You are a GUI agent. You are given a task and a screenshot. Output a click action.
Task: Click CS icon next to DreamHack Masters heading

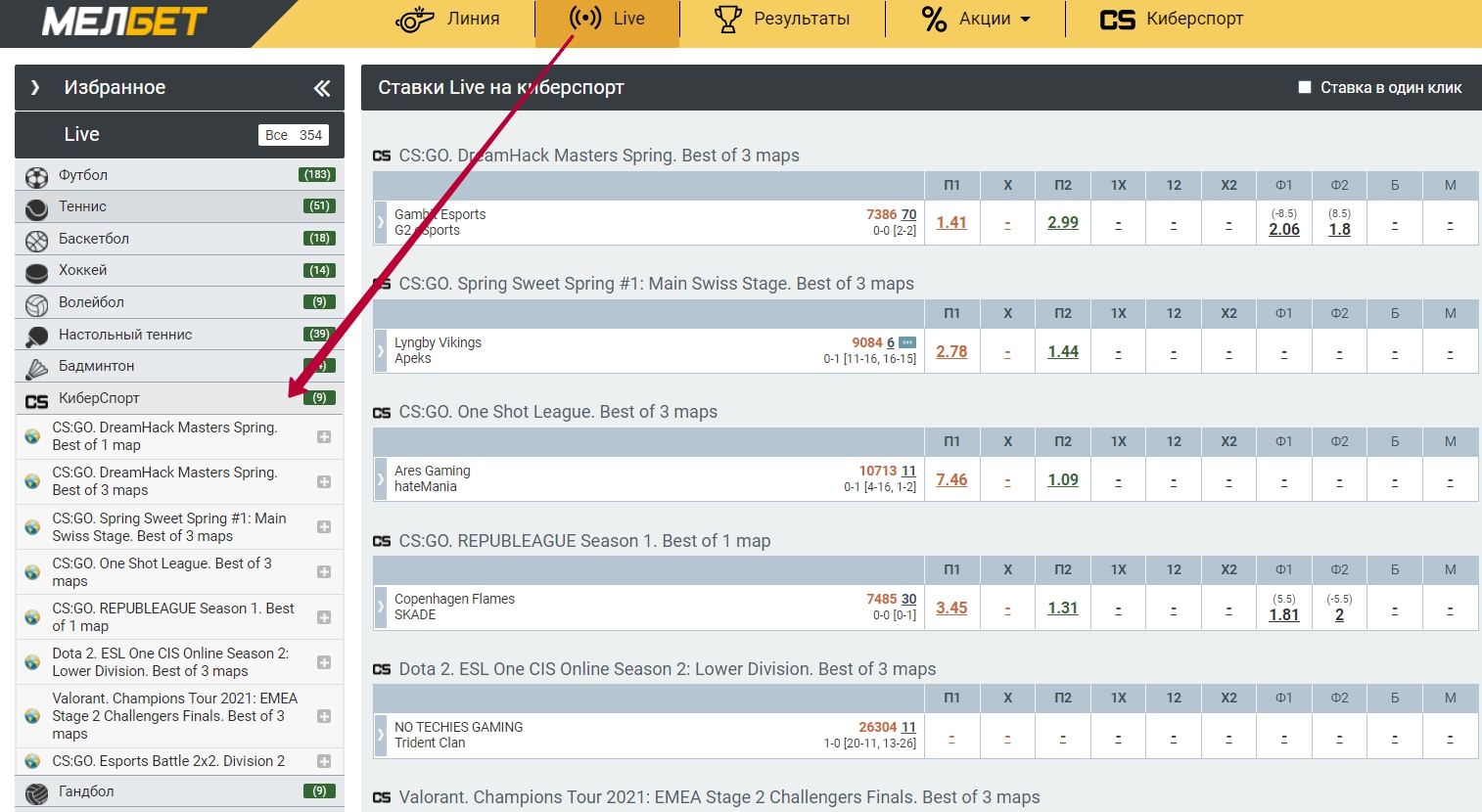(x=382, y=156)
